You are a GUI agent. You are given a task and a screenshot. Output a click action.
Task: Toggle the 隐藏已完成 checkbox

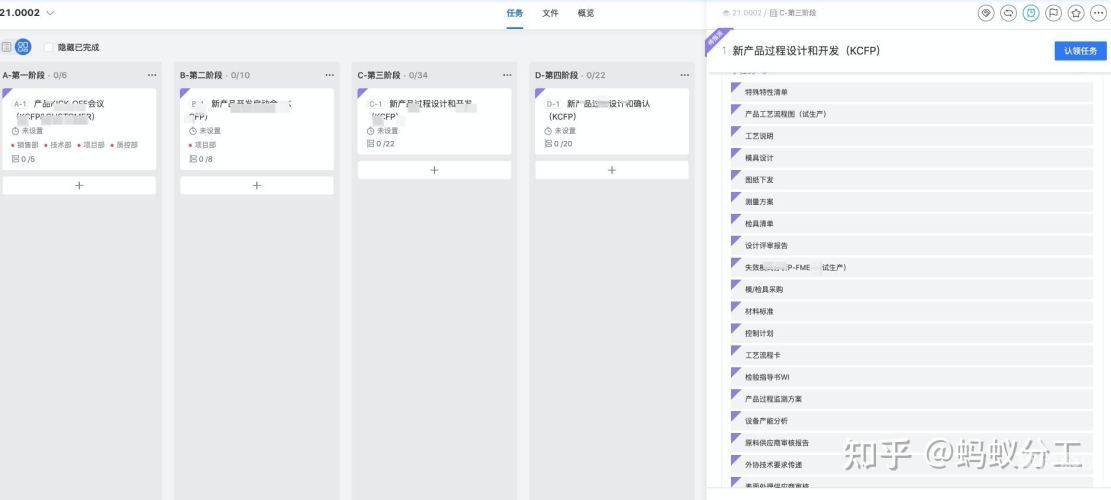[x=49, y=47]
